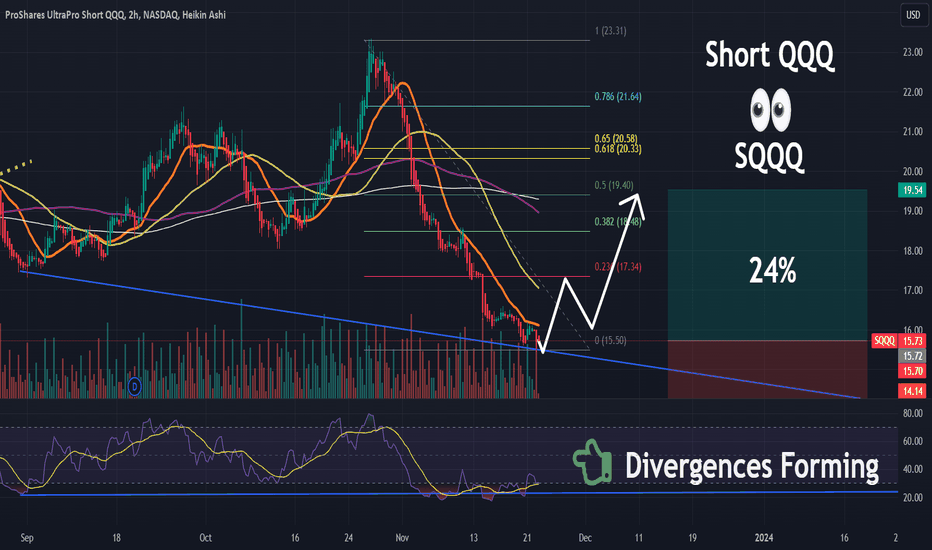932x550 pixels.
Task: Click the SQQQ text annotation
Action: (769, 158)
